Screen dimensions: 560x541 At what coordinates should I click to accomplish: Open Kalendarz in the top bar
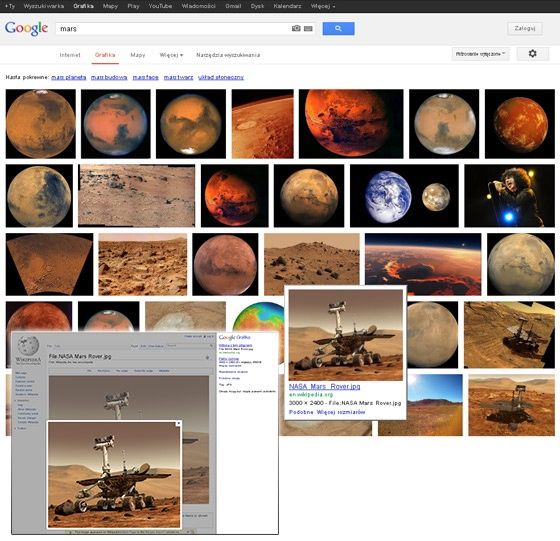(287, 6)
